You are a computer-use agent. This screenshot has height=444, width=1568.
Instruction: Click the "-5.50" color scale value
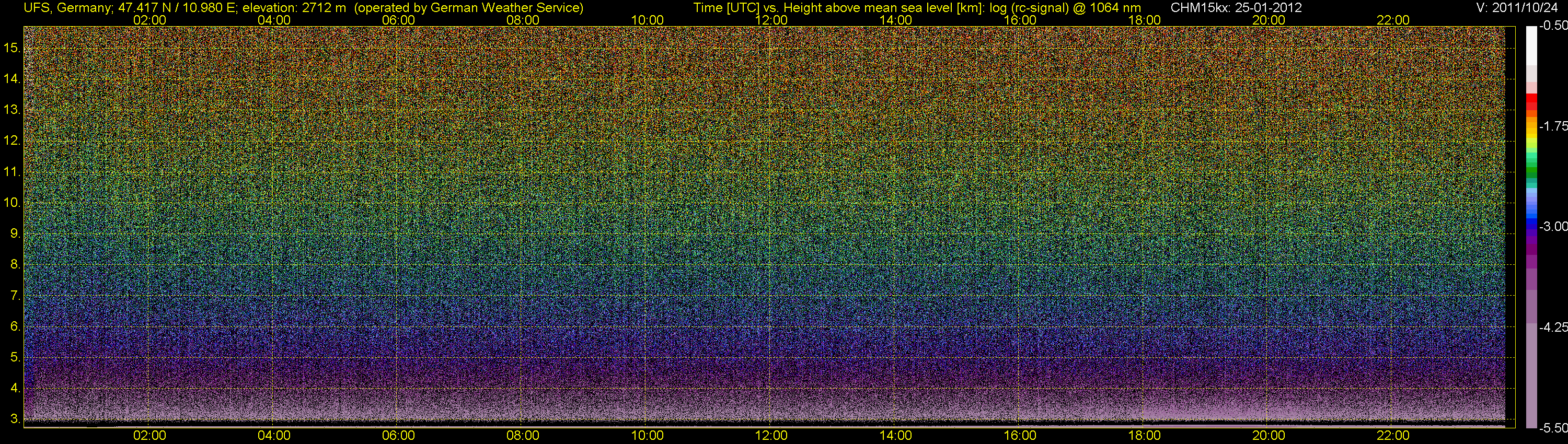(x=1553, y=428)
